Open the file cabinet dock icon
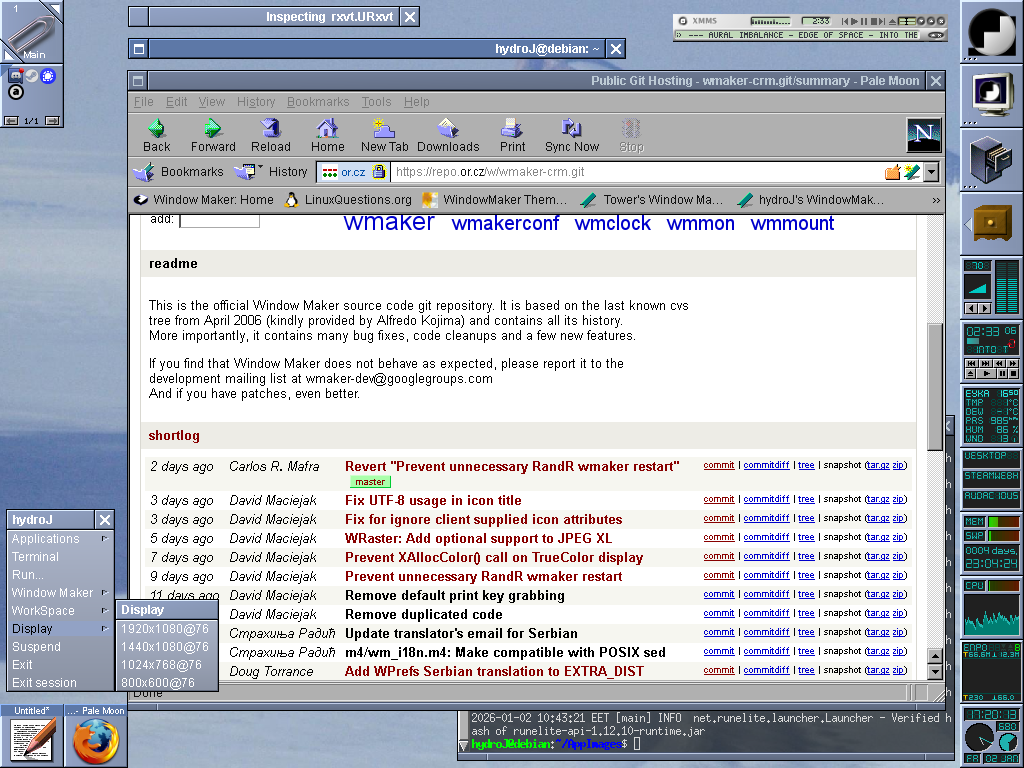 (x=991, y=158)
